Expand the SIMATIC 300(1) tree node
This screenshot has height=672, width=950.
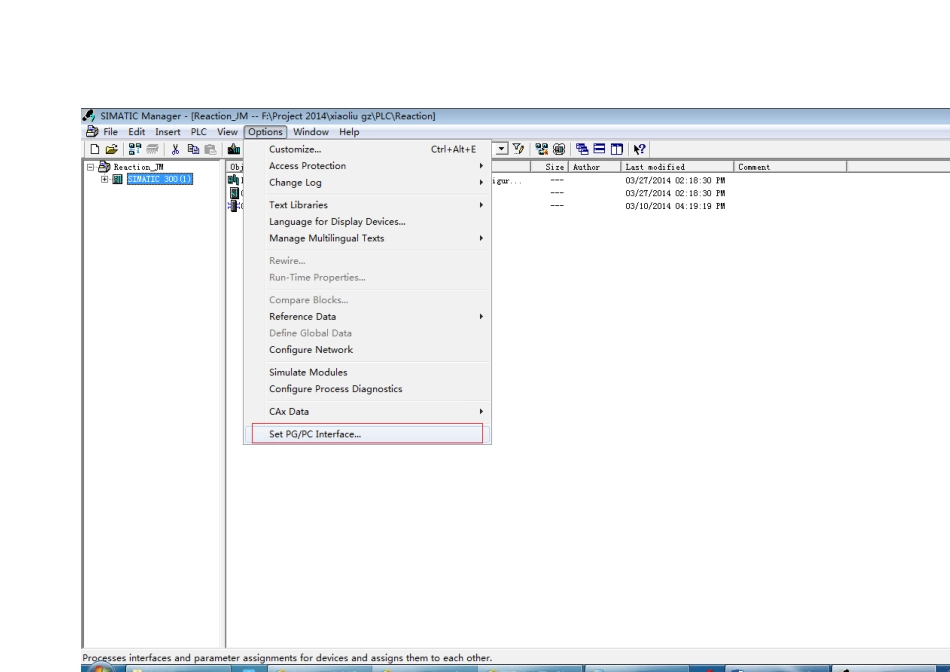pos(104,179)
